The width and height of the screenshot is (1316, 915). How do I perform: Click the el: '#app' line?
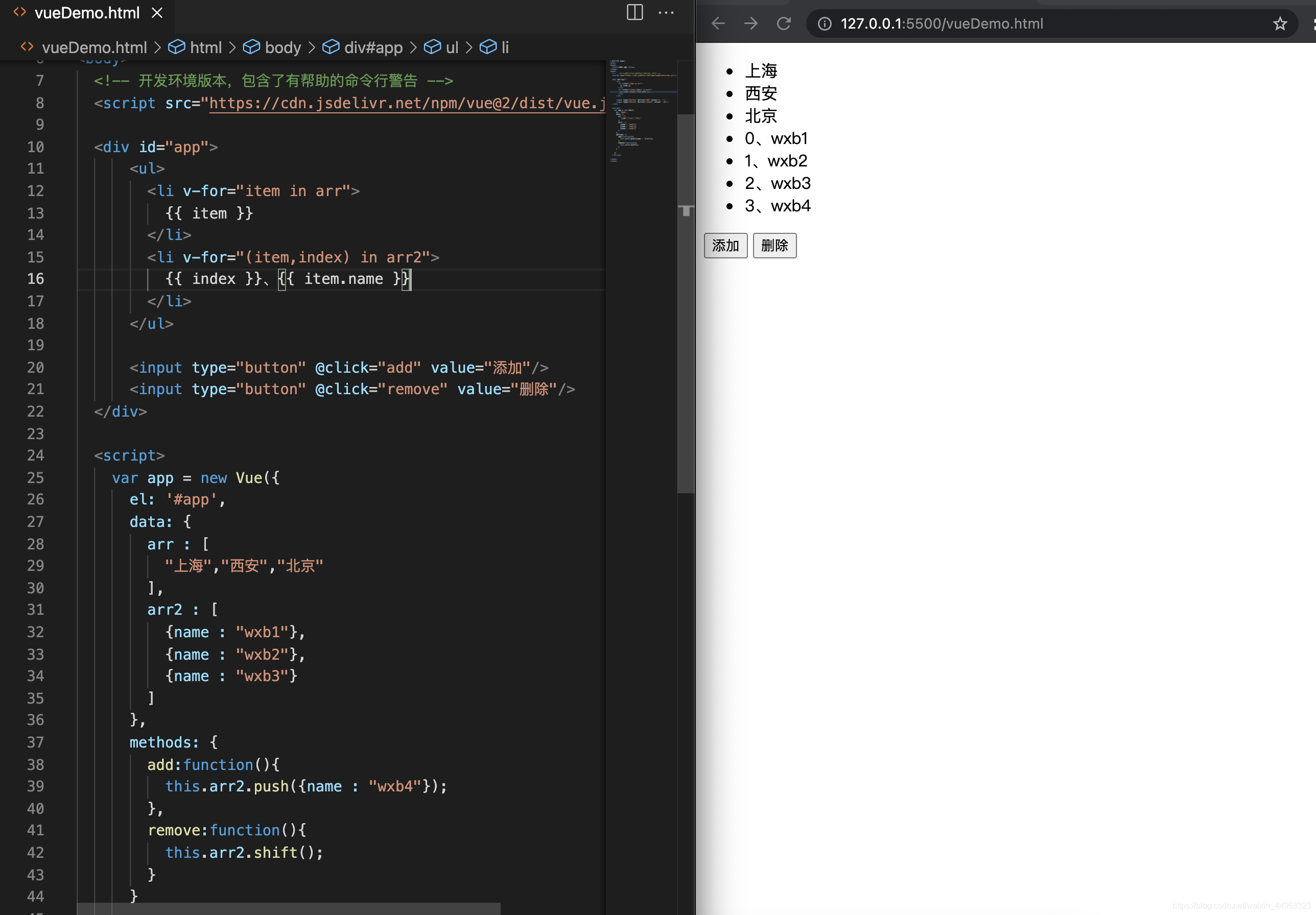coord(178,499)
